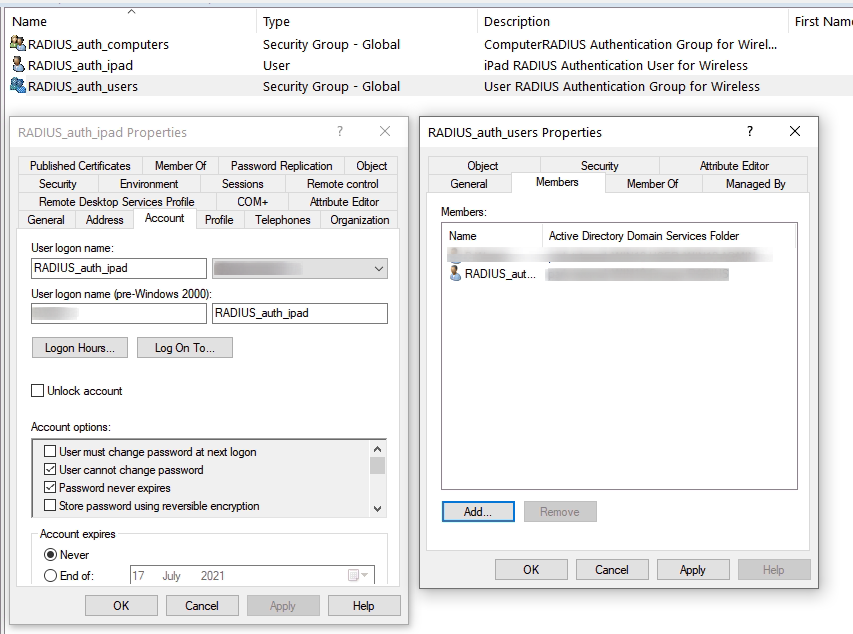Open Object tab in RADIUS_auth_users Properties
Viewport: 853px width, 634px height.
coord(483,165)
